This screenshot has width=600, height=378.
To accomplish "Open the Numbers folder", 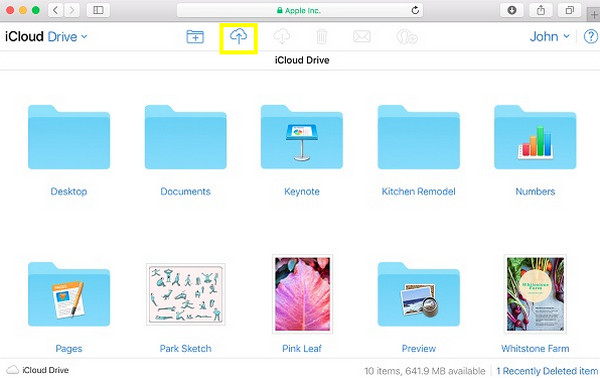I will [x=535, y=137].
